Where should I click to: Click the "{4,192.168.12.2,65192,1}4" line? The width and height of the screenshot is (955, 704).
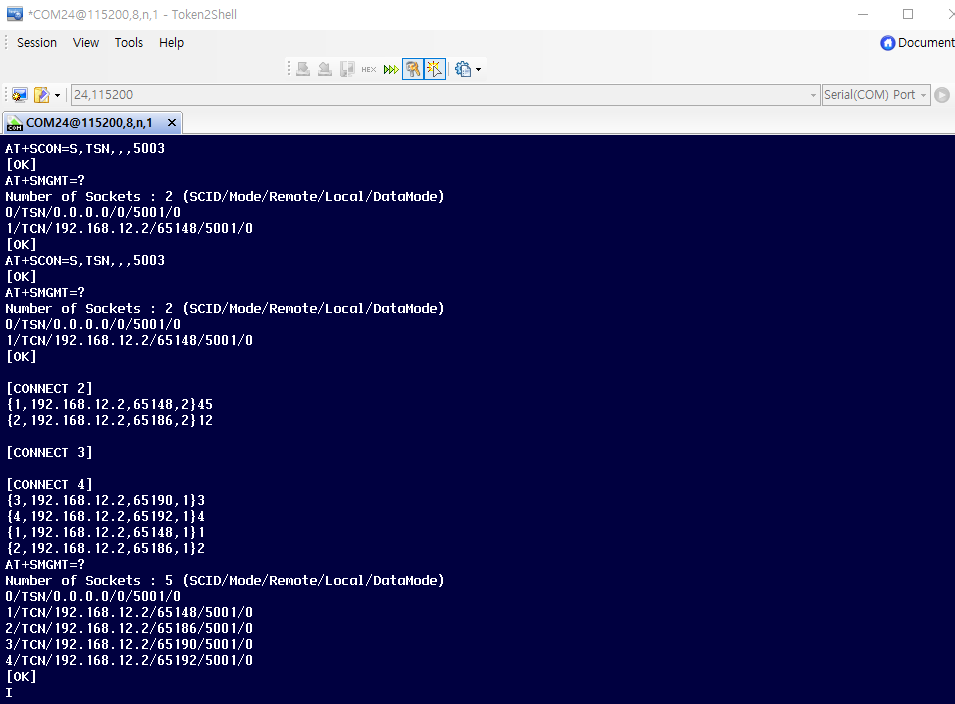105,516
